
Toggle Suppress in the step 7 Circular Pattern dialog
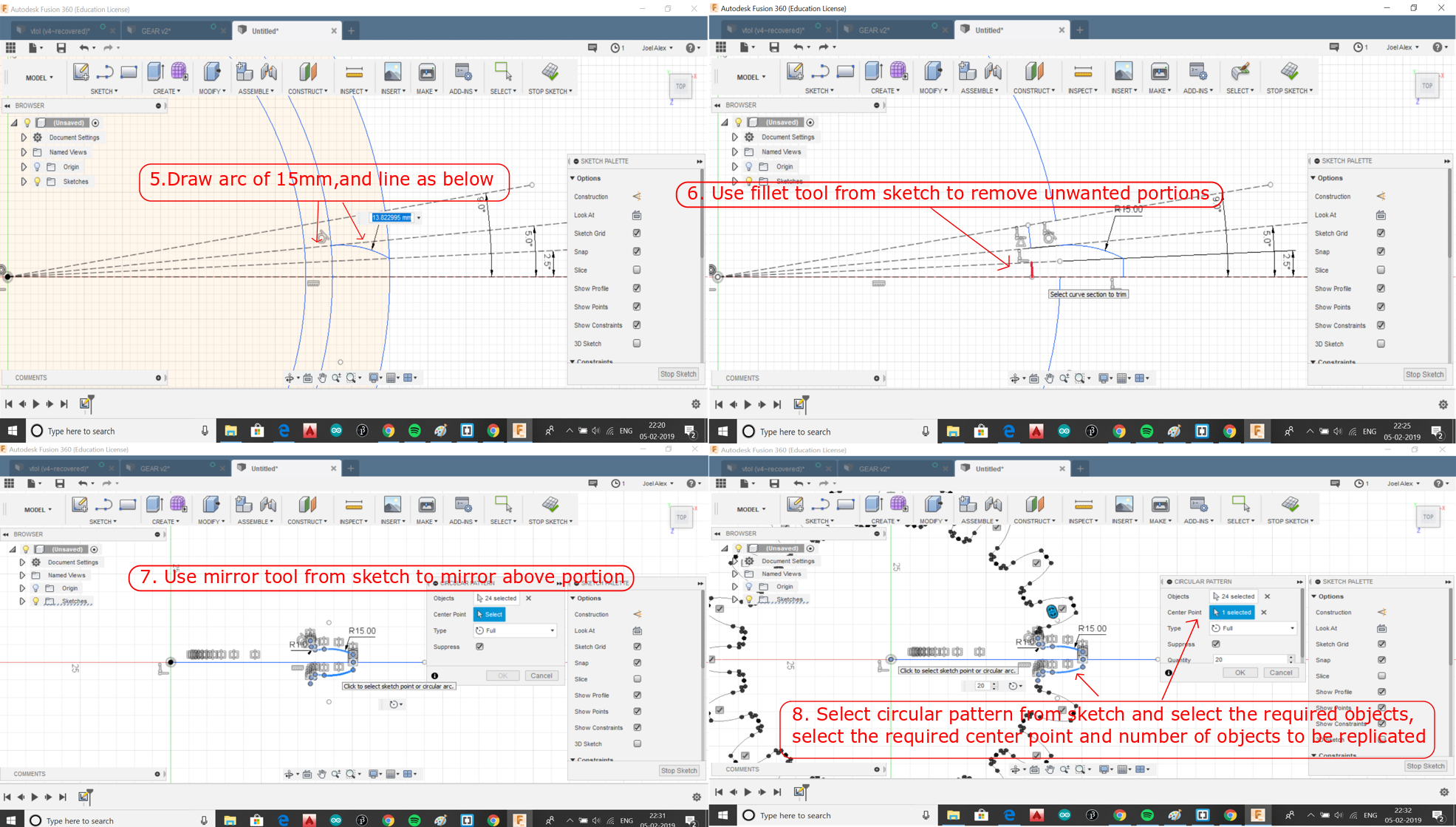480,647
